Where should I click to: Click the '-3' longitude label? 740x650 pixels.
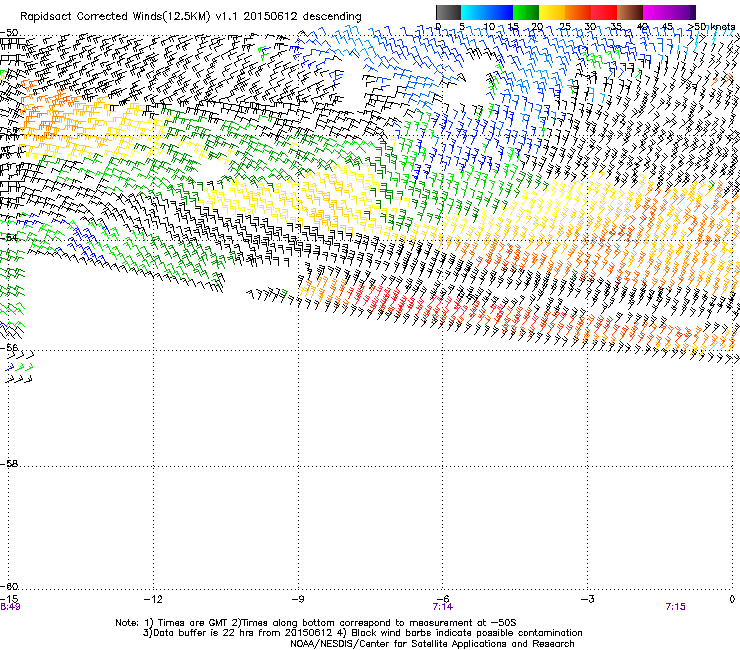(x=587, y=599)
